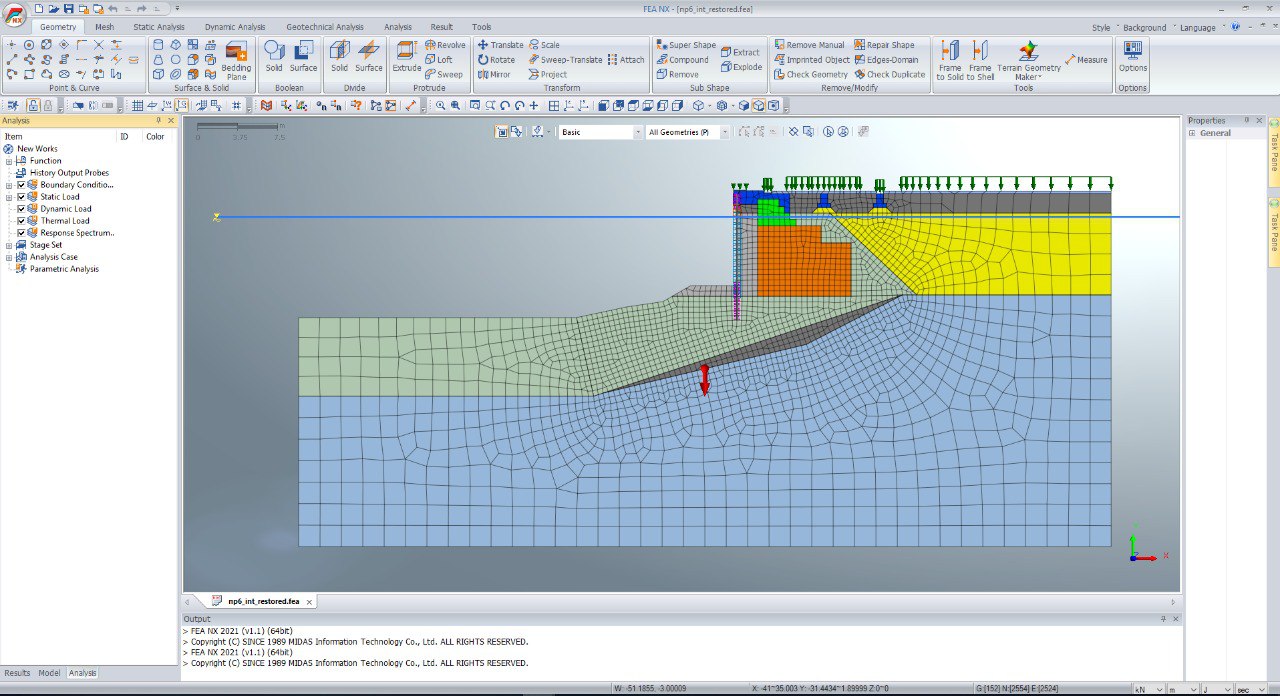Image resolution: width=1280 pixels, height=696 pixels.
Task: Expand the General properties group
Action: 1192,133
